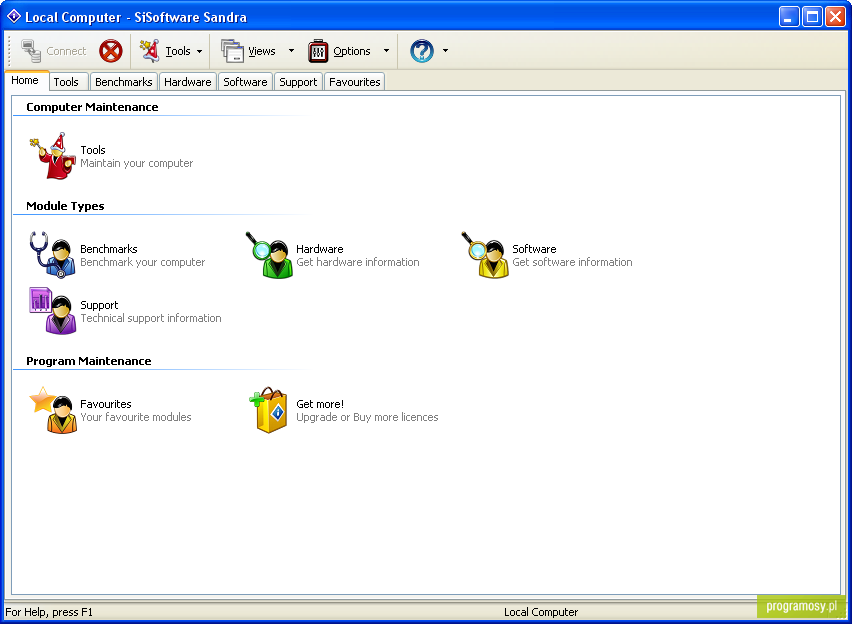Click the Views toolbar label
Screen dimensions: 852x624
pos(262,51)
